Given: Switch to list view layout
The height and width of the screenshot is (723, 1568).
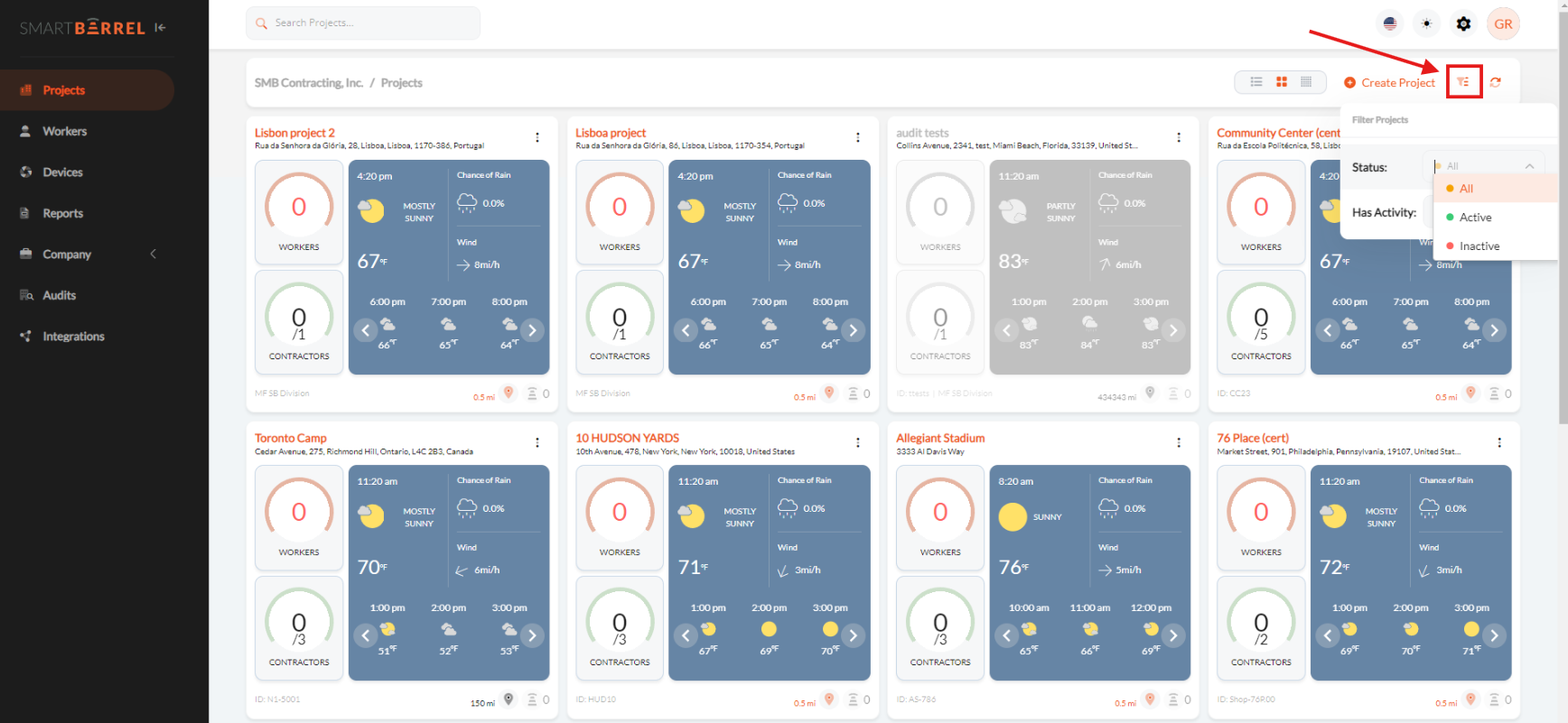Looking at the screenshot, I should point(1255,82).
